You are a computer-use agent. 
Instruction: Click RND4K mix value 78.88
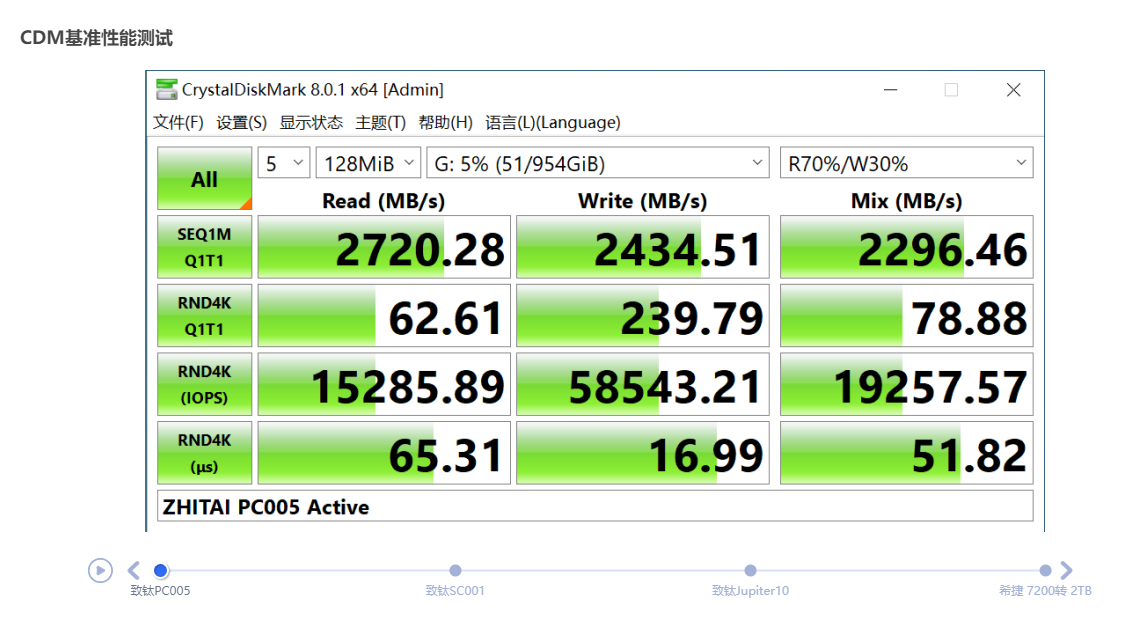pos(906,316)
